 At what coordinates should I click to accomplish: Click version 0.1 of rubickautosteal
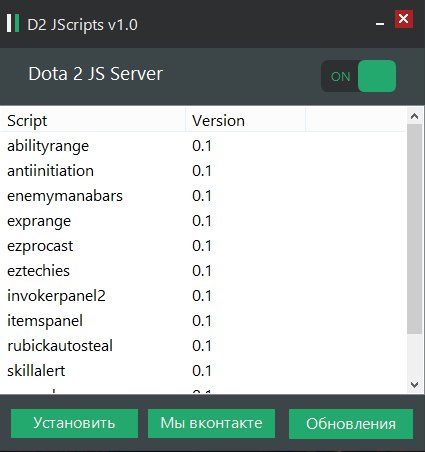point(202,346)
